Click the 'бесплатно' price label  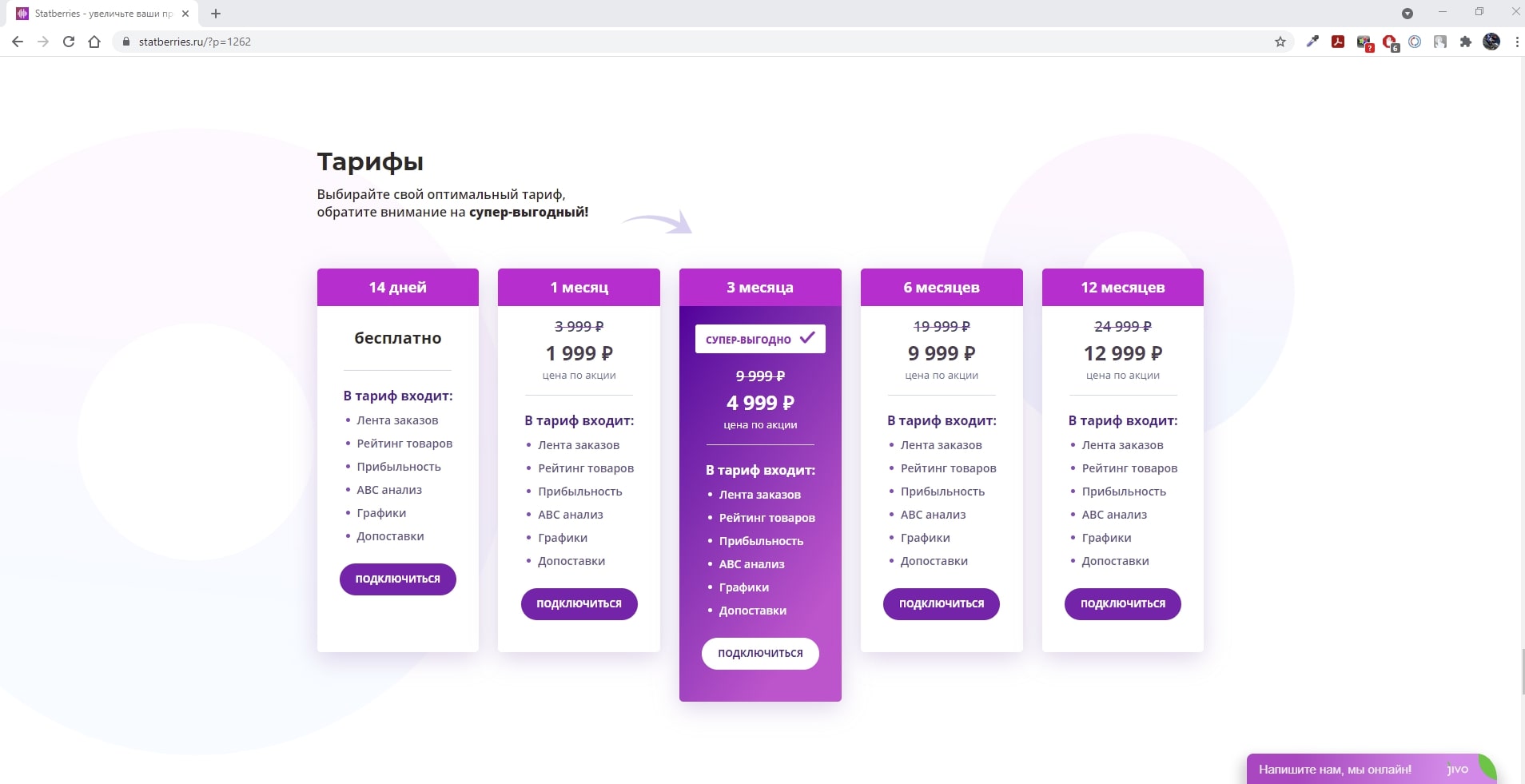tap(397, 338)
